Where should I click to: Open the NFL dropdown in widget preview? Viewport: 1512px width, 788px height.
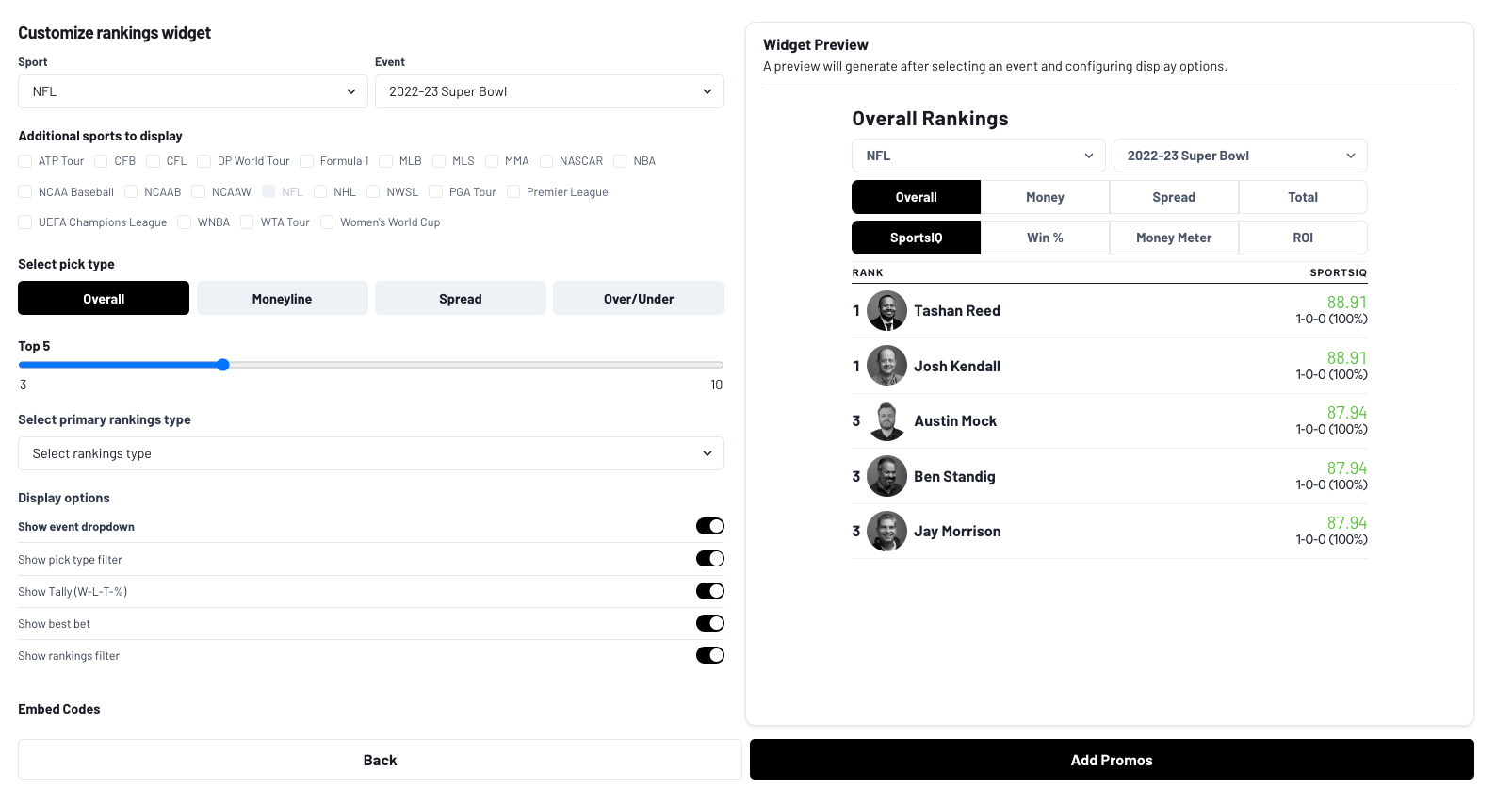tap(979, 156)
